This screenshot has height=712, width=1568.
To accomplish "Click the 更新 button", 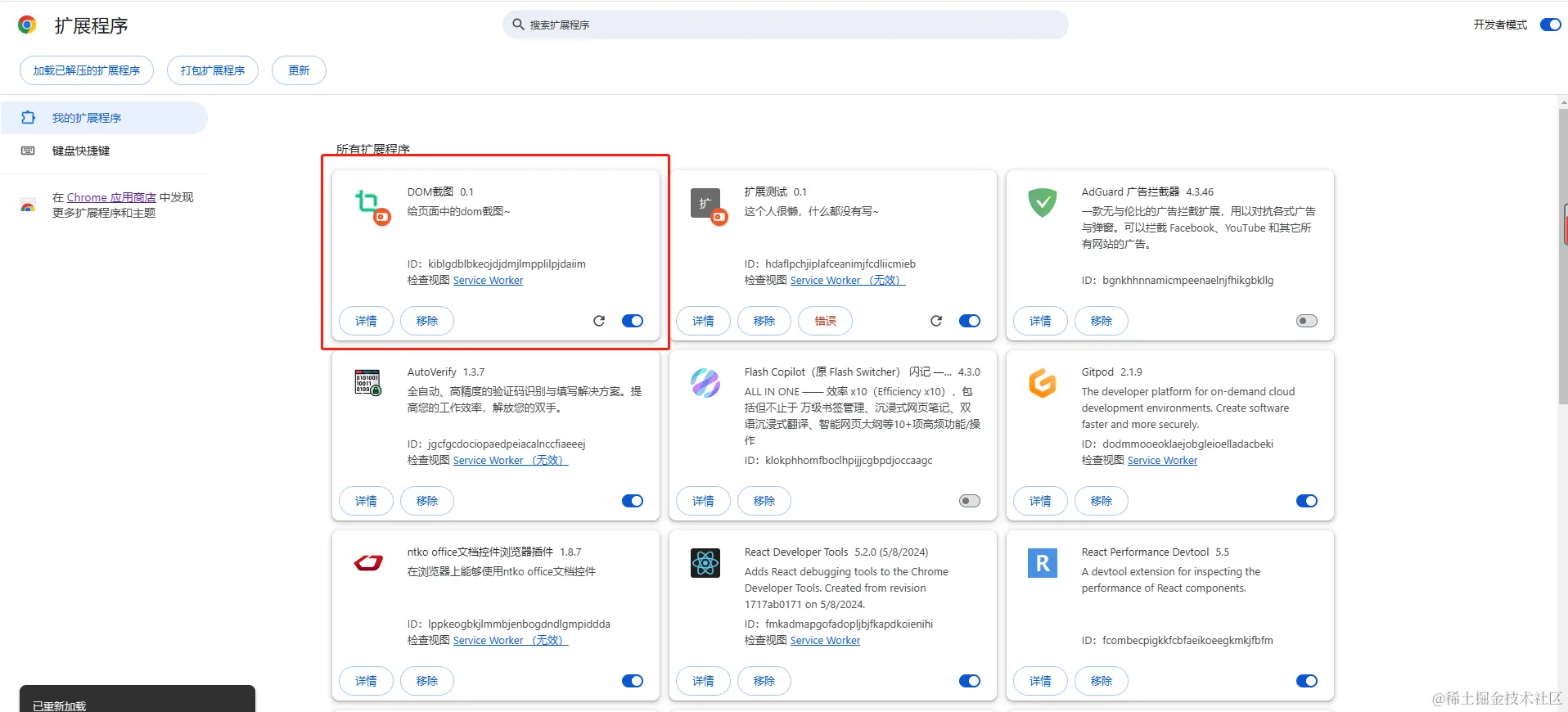I will click(299, 70).
